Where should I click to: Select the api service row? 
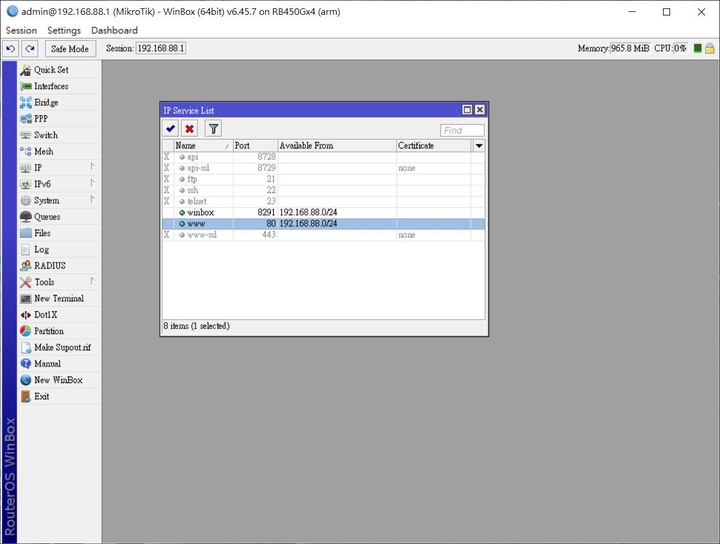pyautogui.click(x=324, y=157)
